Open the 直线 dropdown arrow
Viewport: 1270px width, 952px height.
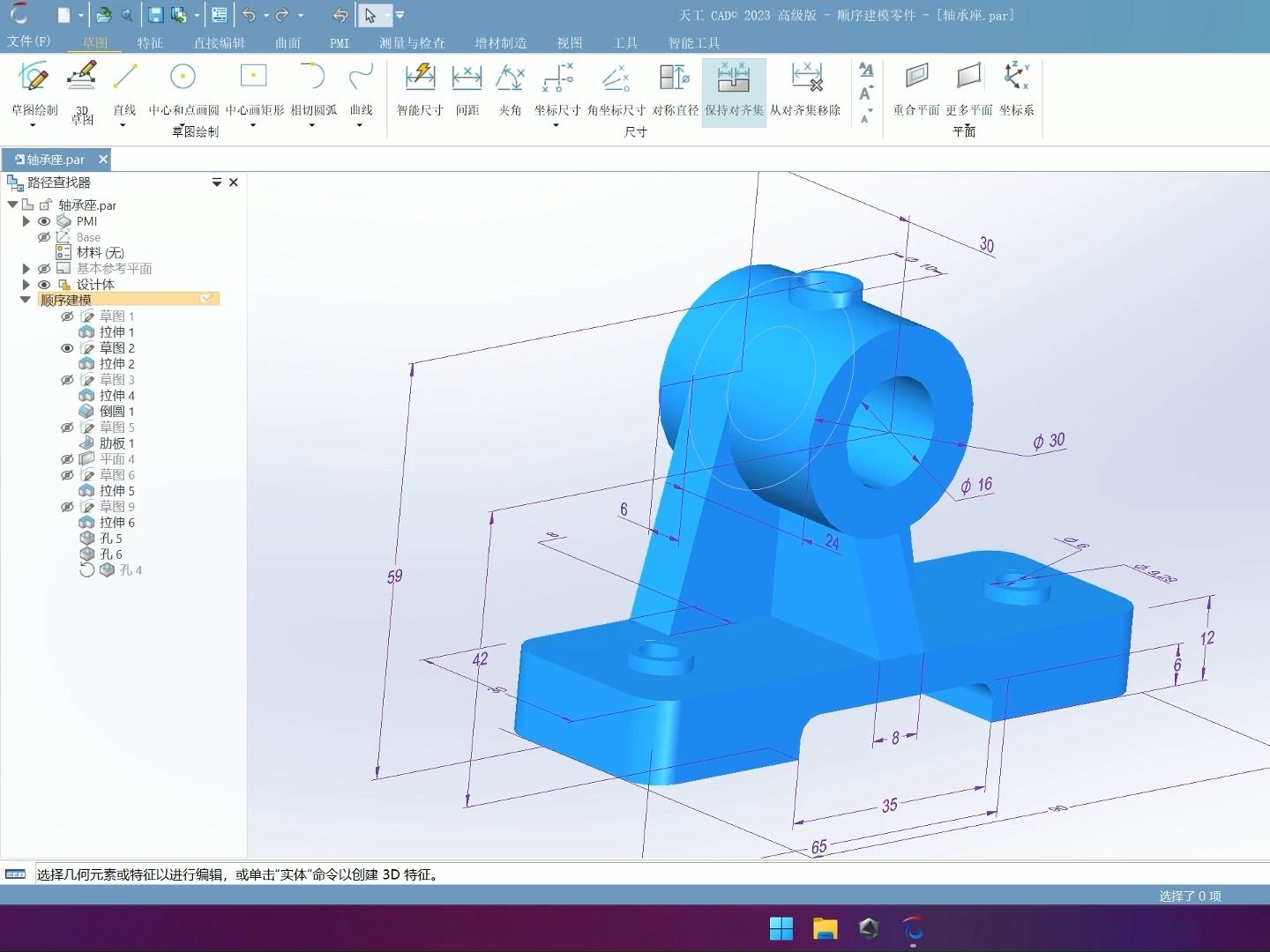[x=123, y=125]
